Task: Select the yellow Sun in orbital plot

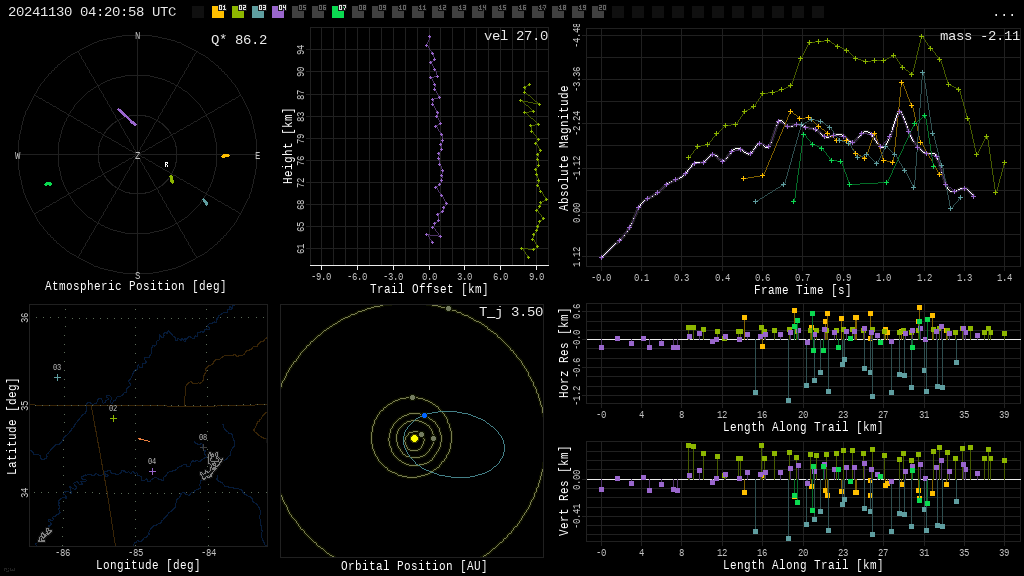Action: tap(414, 438)
